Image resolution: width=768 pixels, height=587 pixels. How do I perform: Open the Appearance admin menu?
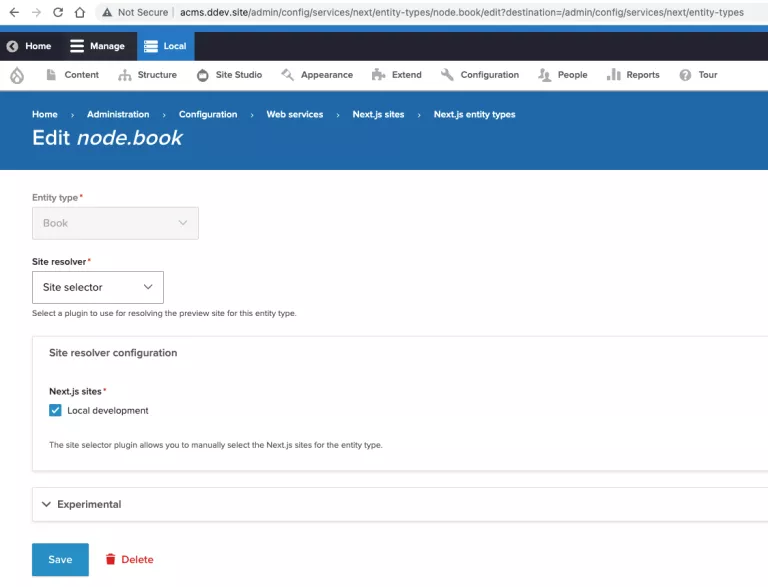pos(317,75)
